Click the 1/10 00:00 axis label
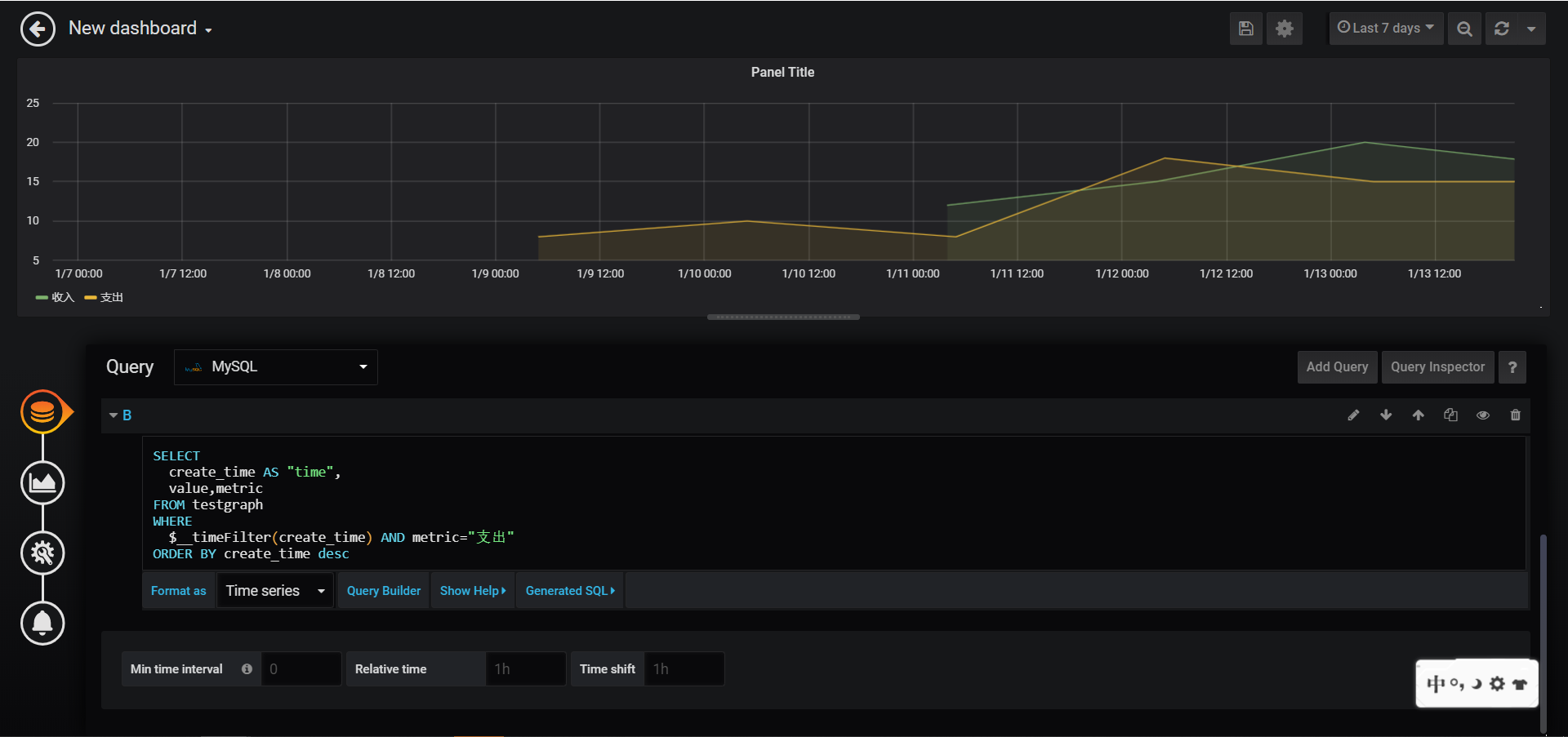The image size is (1568, 737). point(704,273)
